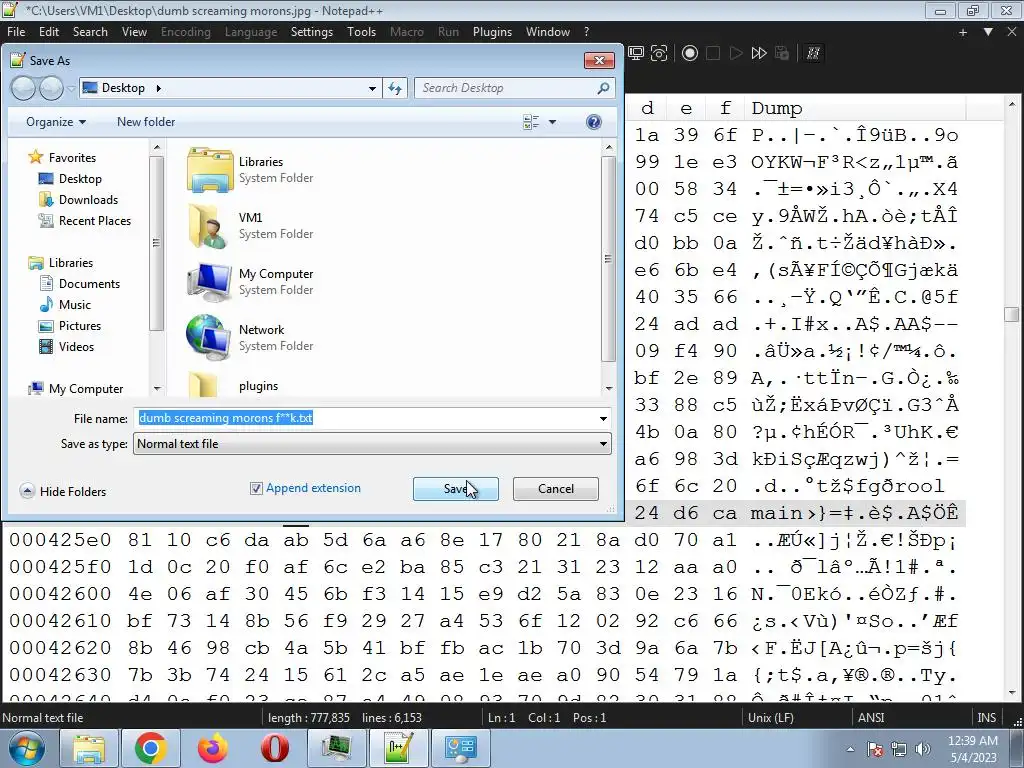Viewport: 1024px width, 768px height.
Task: Click the Cancel button
Action: pyautogui.click(x=556, y=489)
